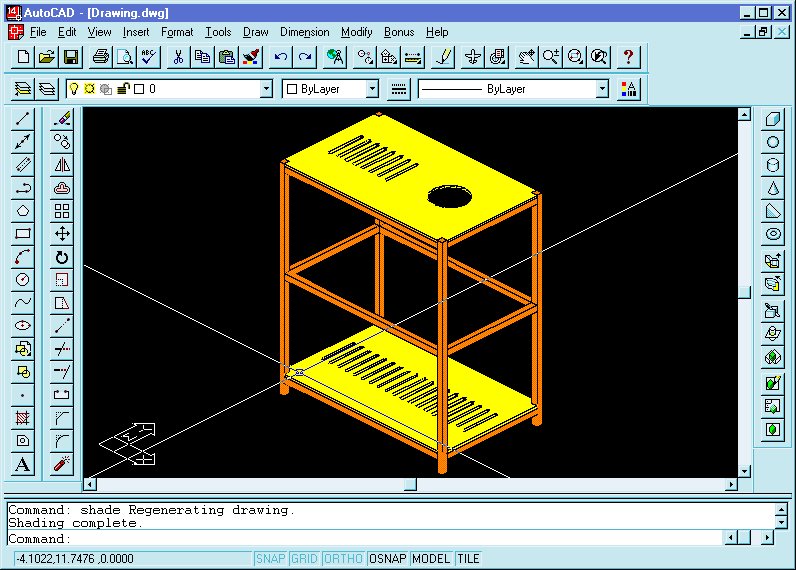Image resolution: width=796 pixels, height=570 pixels.
Task: Toggle SNAP mode in status bar
Action: [270, 559]
